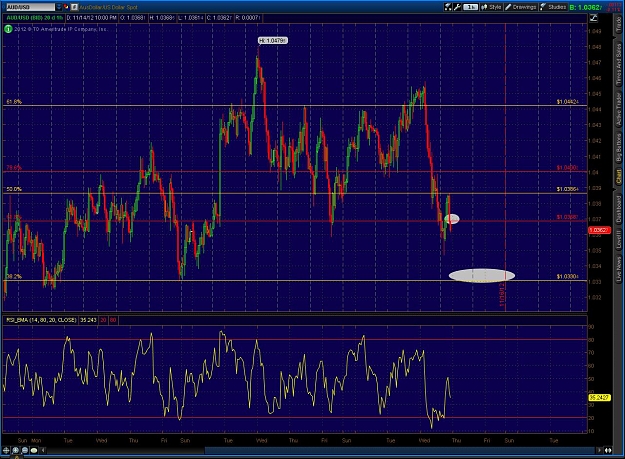
Task: Click the scroll left arrow on time axis
Action: (43, 450)
